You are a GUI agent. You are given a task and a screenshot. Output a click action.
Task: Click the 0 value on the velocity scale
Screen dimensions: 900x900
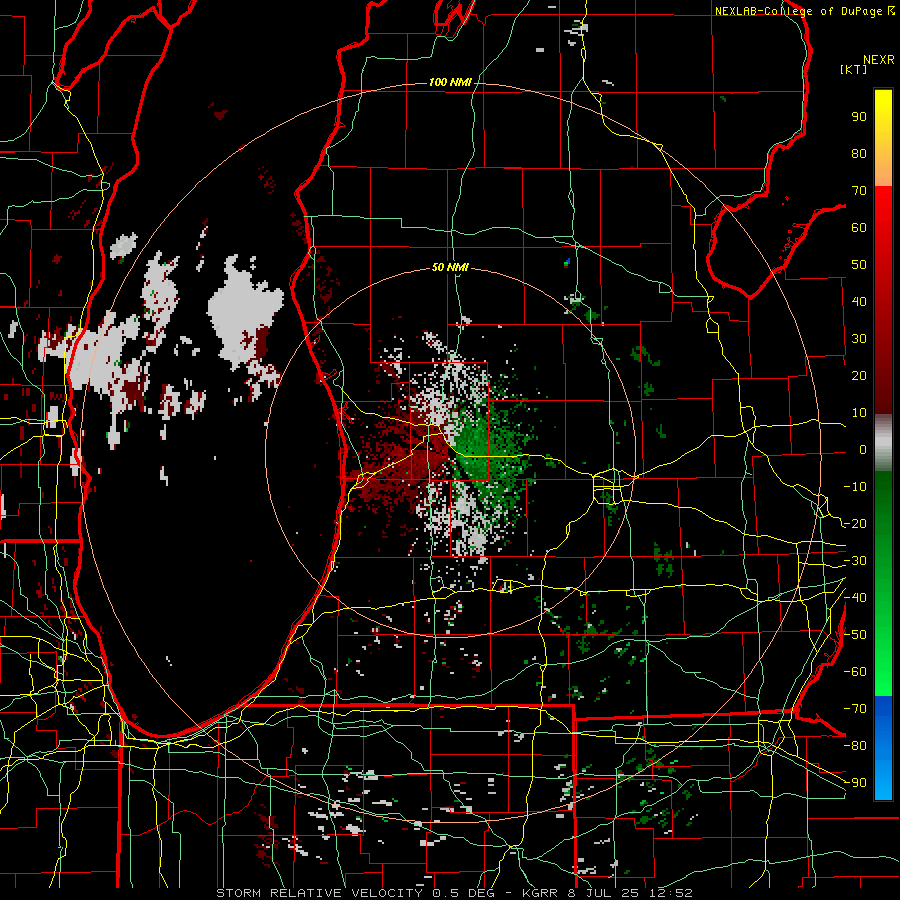[863, 450]
